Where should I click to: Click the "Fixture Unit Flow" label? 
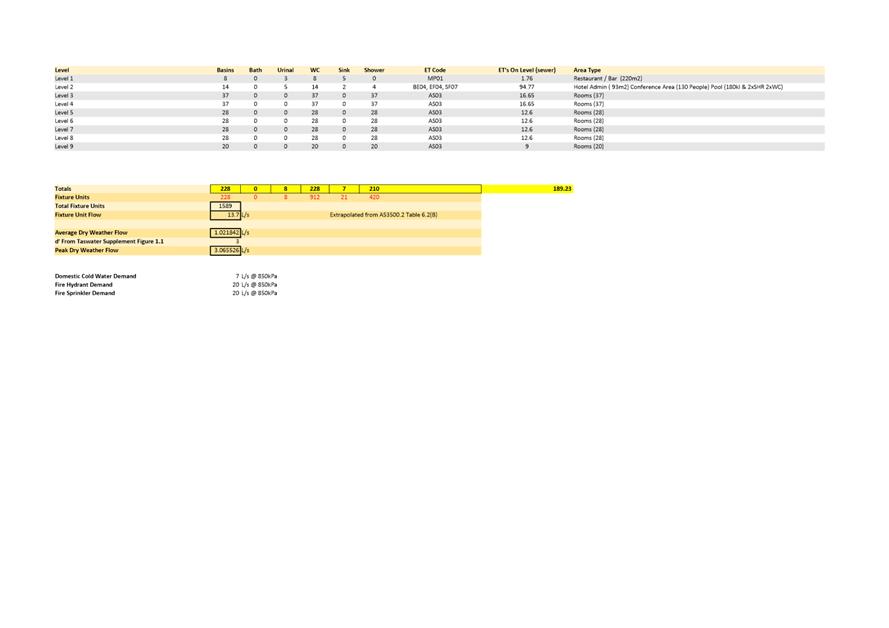pos(78,215)
